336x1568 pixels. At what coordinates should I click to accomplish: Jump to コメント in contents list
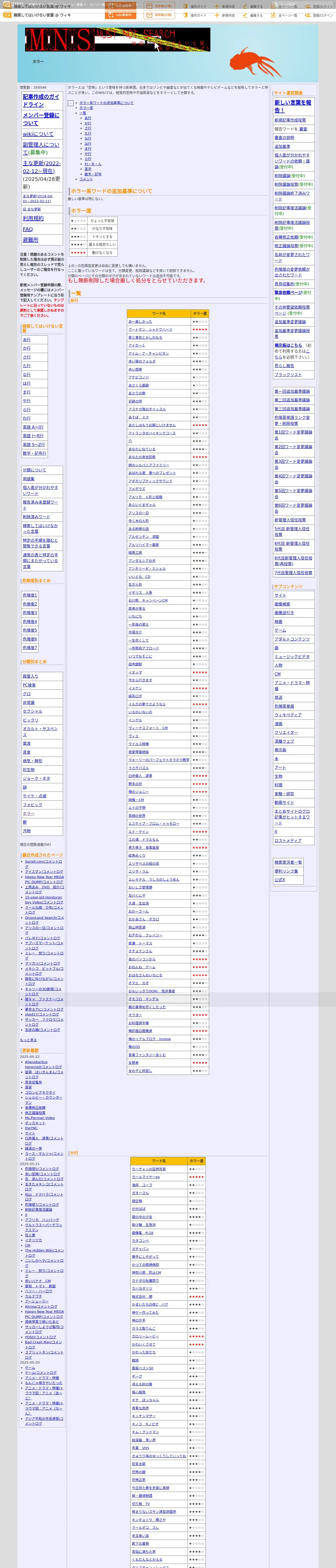(x=87, y=180)
